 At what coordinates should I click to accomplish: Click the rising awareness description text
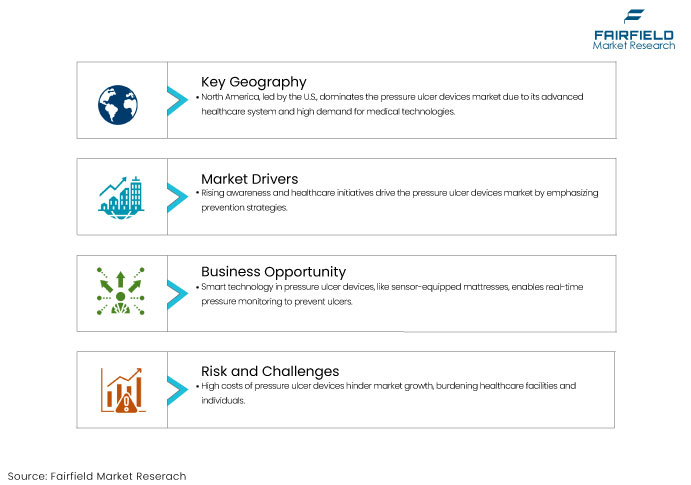[397, 200]
